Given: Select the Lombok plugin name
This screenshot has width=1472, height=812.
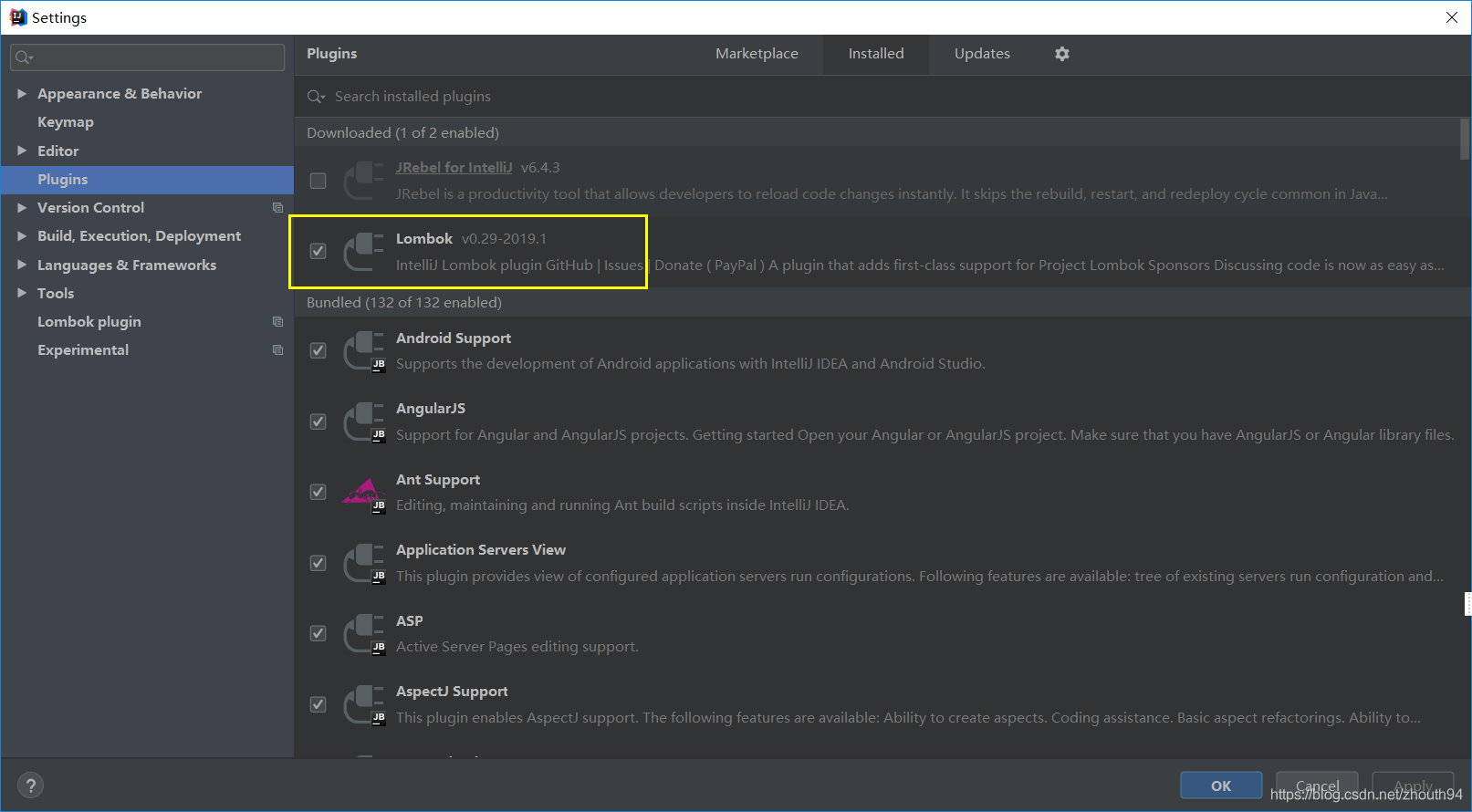Looking at the screenshot, I should (x=424, y=239).
